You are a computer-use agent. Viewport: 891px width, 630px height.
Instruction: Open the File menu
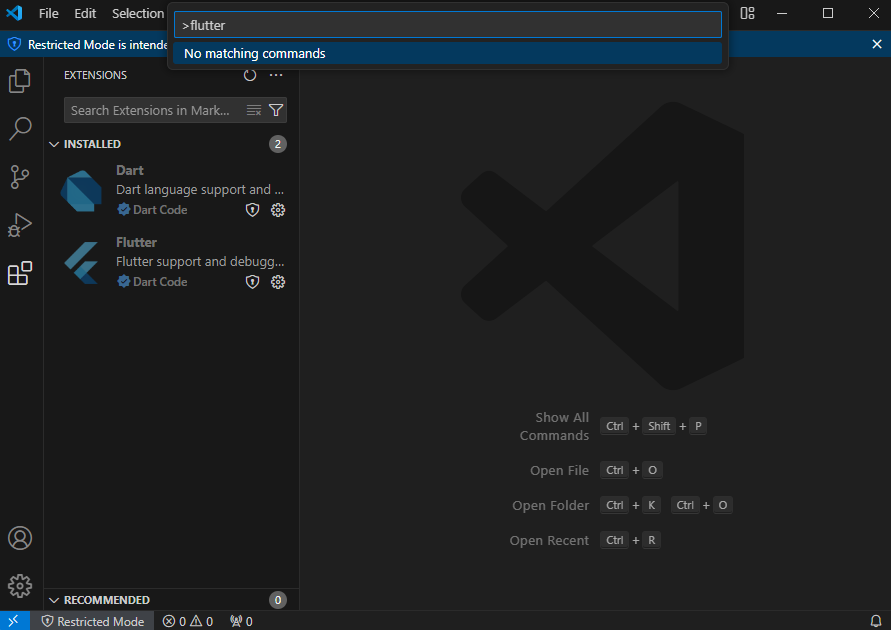pyautogui.click(x=48, y=13)
